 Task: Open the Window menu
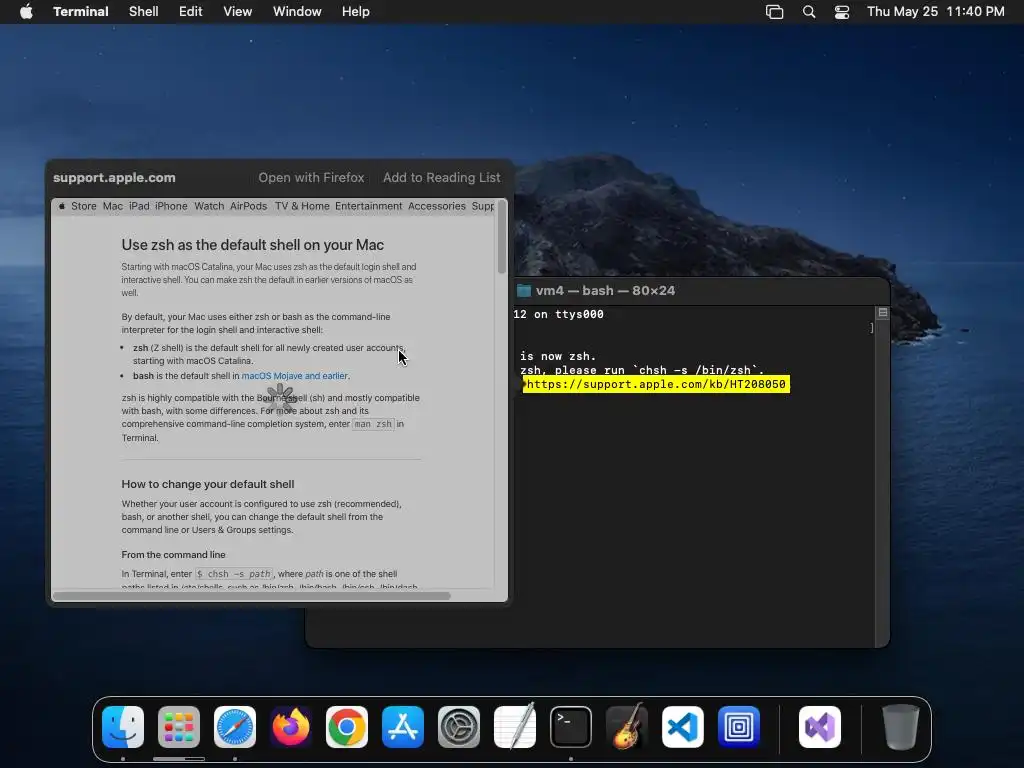click(297, 12)
